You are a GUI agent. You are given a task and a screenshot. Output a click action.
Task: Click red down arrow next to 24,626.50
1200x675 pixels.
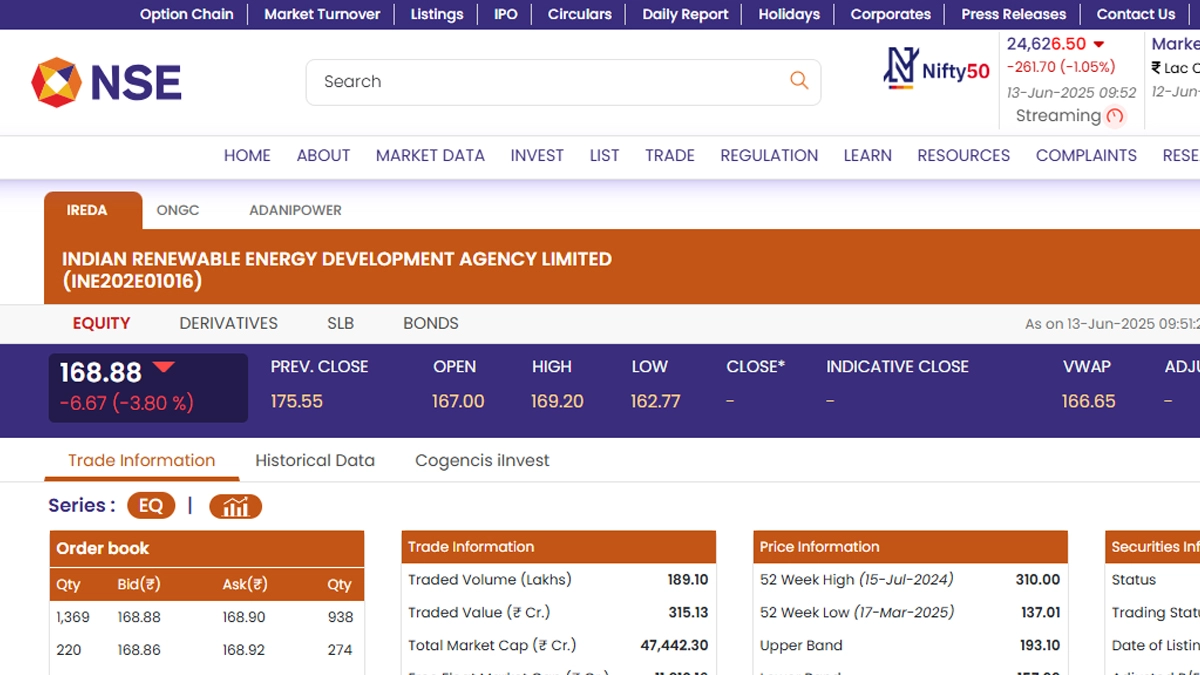pos(1098,44)
